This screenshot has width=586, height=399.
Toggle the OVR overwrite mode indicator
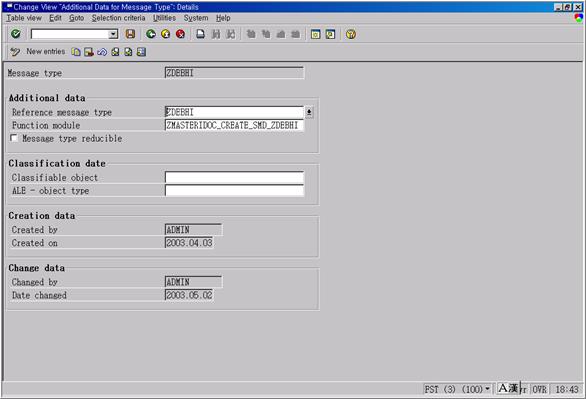[x=540, y=389]
